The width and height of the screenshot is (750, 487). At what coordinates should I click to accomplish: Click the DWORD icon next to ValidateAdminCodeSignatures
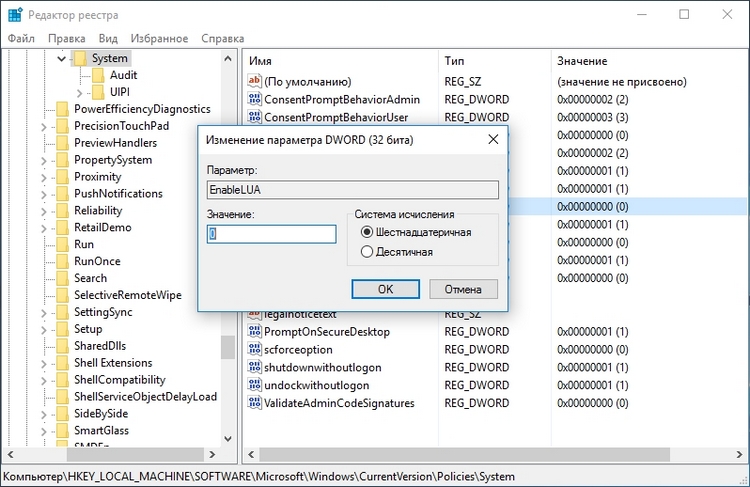coord(254,403)
